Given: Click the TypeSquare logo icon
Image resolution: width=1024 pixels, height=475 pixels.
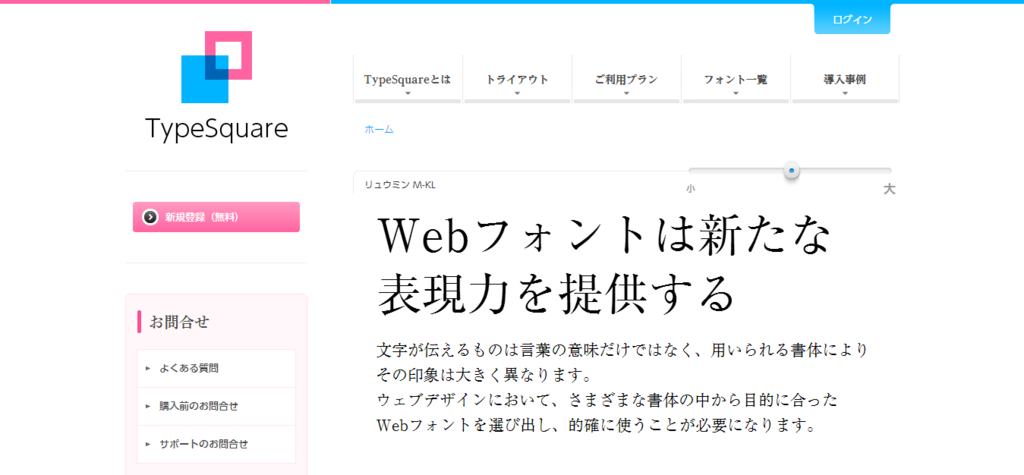Looking at the screenshot, I should (x=216, y=67).
